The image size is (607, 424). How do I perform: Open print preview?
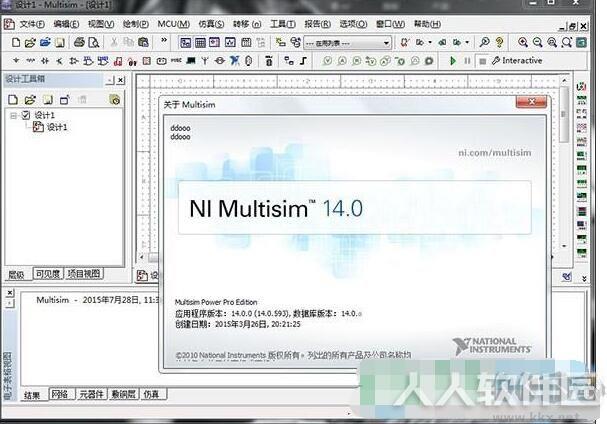[94, 42]
